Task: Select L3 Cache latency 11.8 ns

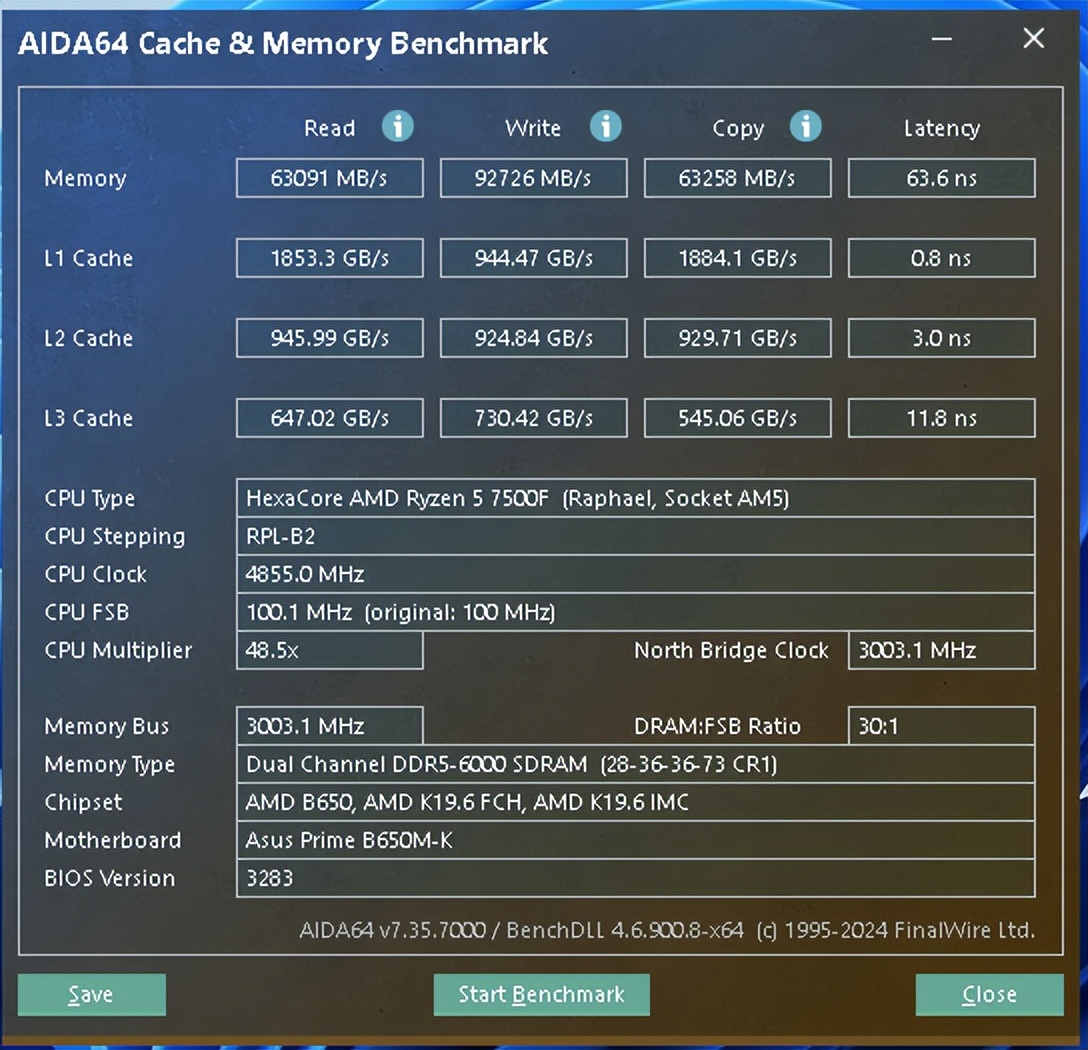Action: pos(942,418)
